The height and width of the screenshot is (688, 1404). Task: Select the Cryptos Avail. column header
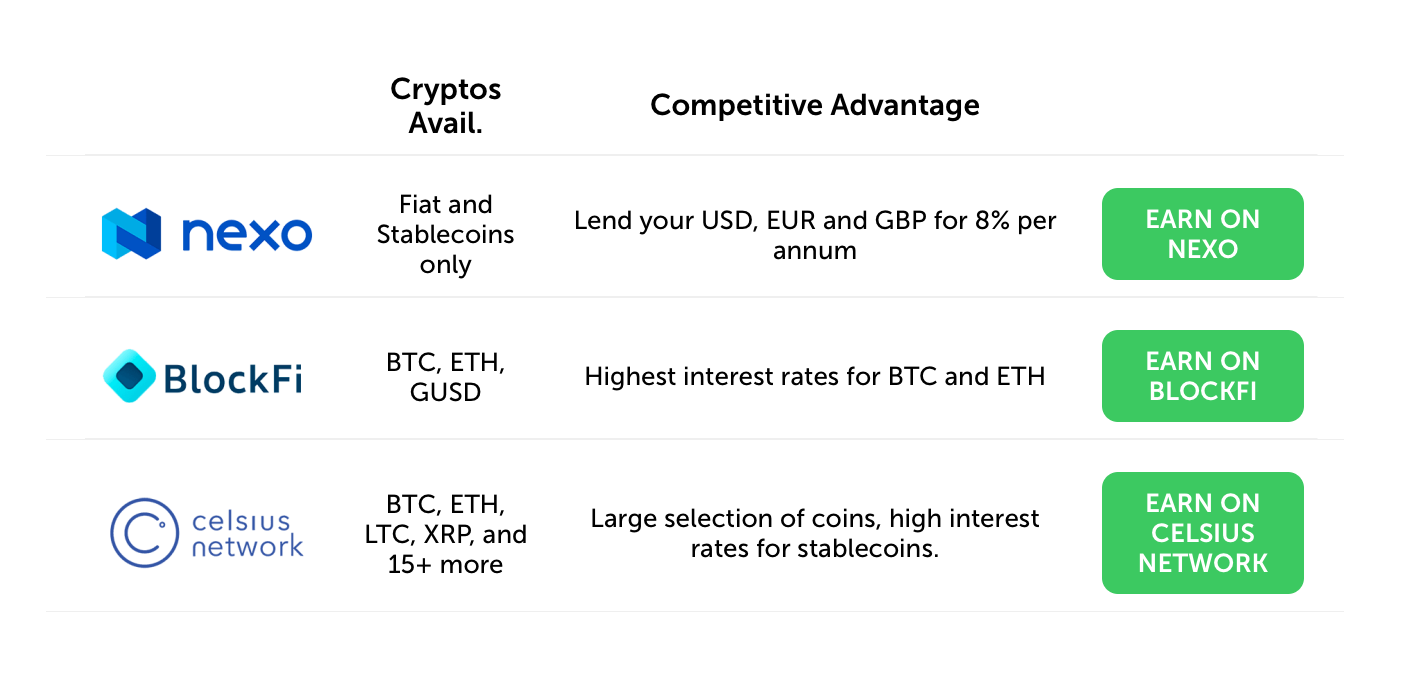point(445,104)
